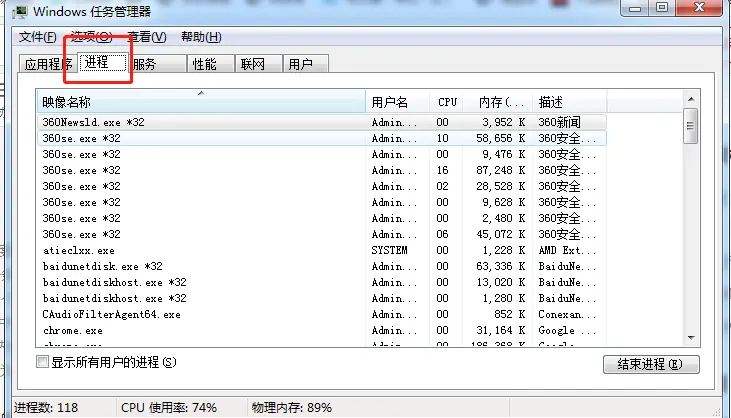Select 360se.exe row using 9,628 K
The image size is (731, 418).
tap(322, 202)
